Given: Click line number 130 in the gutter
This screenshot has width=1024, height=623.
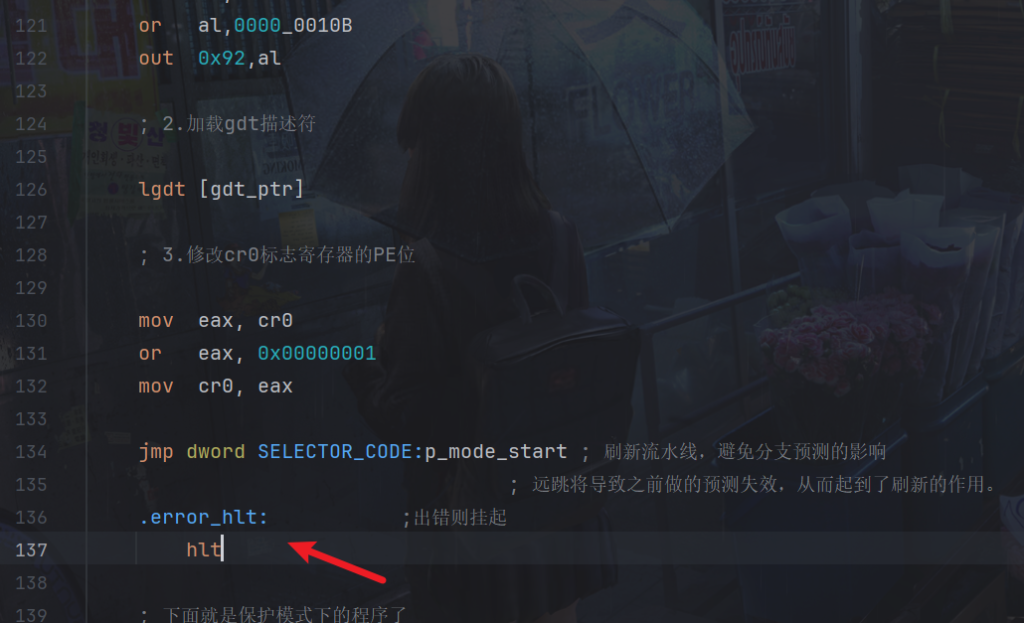Looking at the screenshot, I should point(31,321).
